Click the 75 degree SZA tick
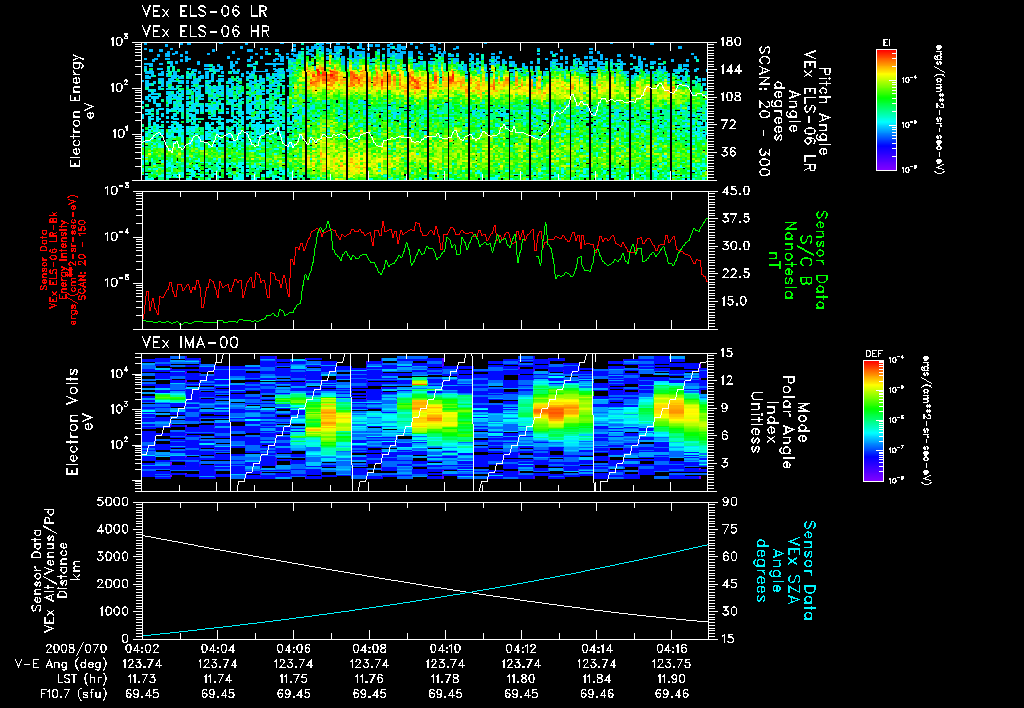1024x708 pixels. coord(730,529)
